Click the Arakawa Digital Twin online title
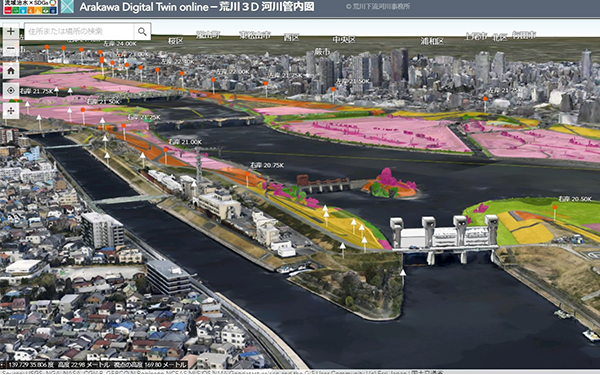 click(197, 7)
